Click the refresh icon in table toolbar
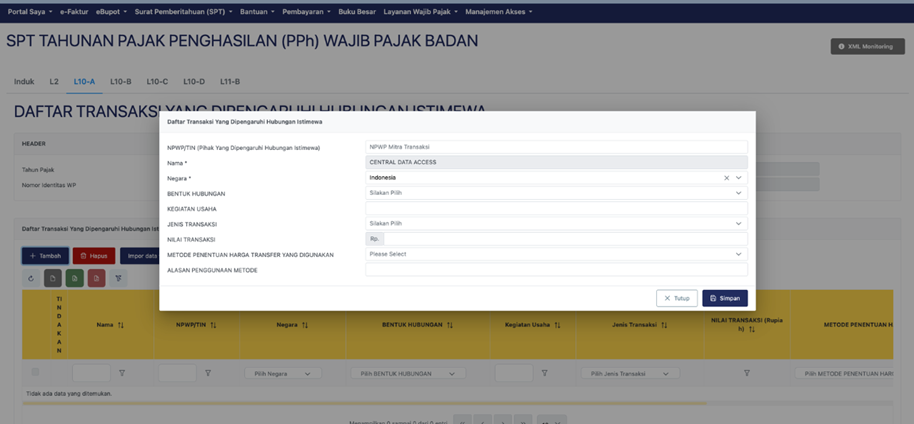 (x=31, y=278)
